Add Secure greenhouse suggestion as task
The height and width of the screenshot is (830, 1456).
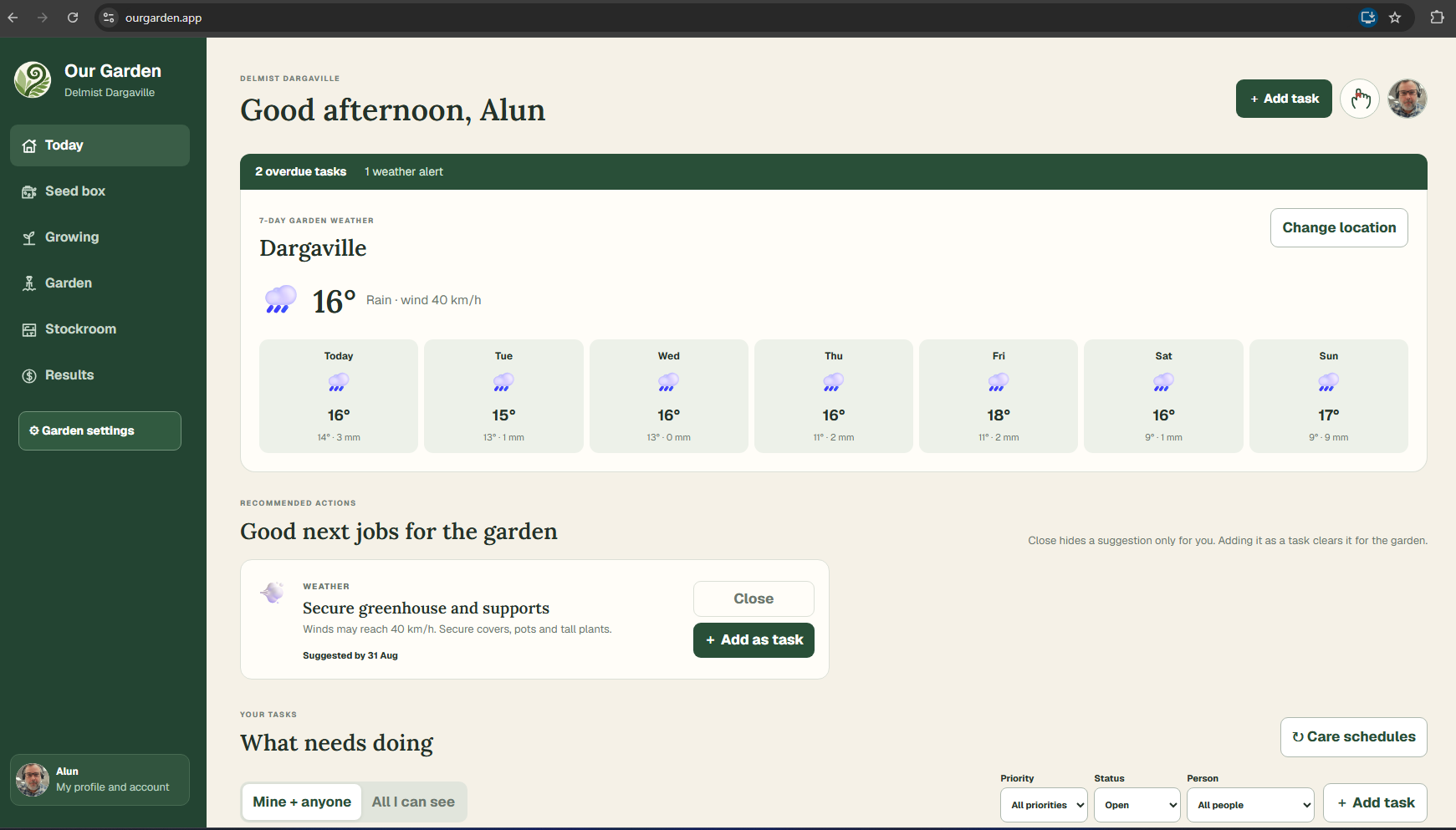[754, 640]
